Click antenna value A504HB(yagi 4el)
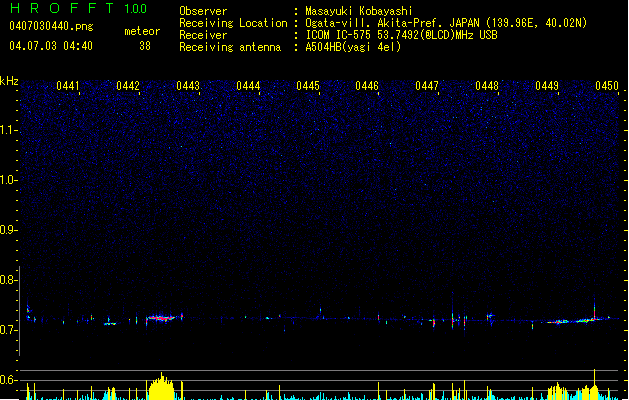The image size is (629, 400). 353,47
